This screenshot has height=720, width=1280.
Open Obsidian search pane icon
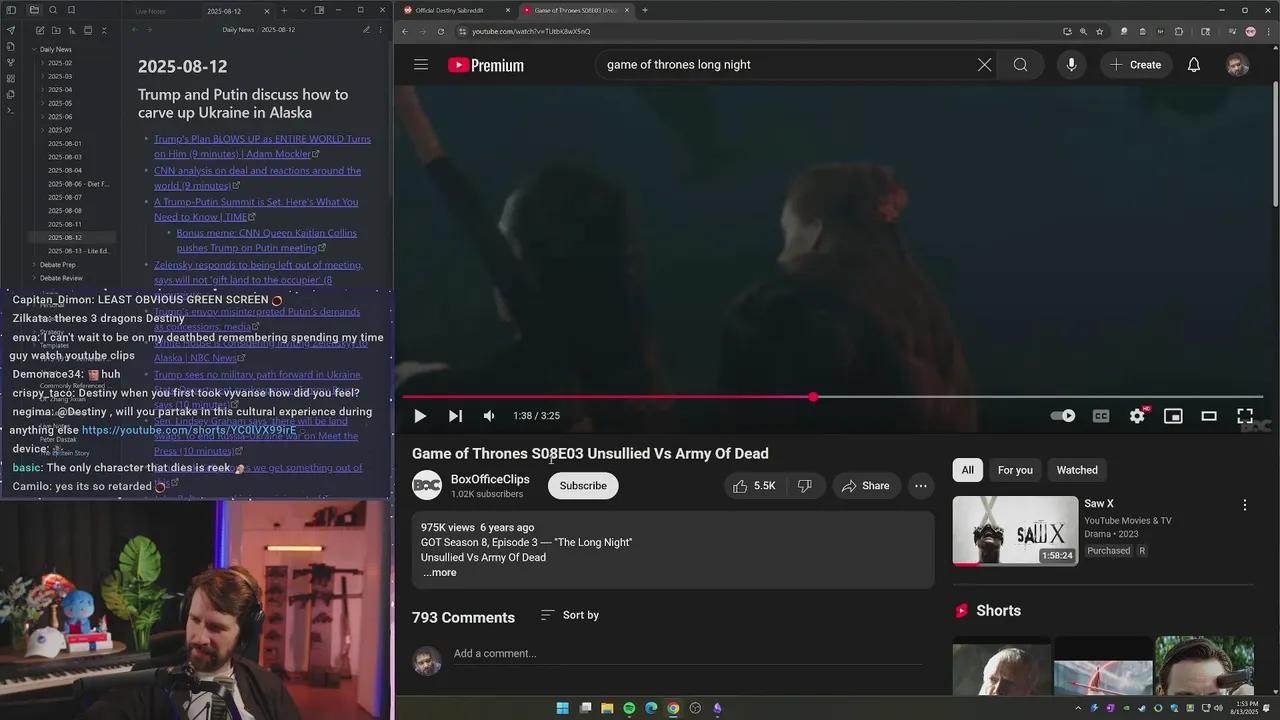[52, 10]
